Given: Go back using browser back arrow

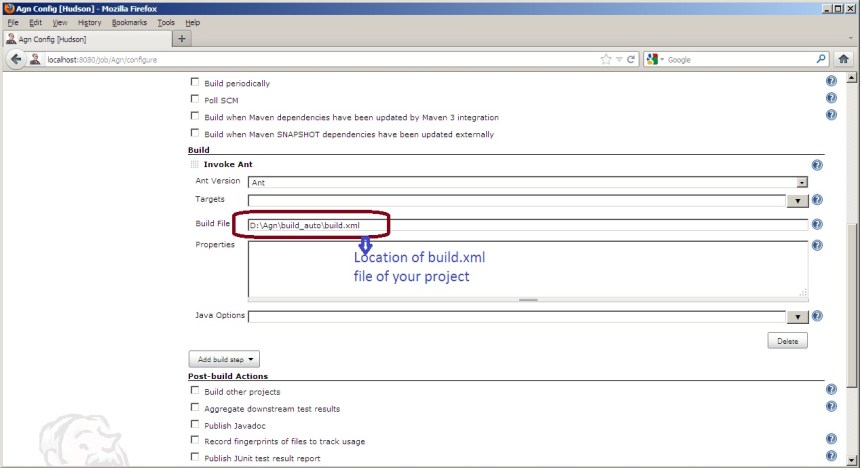Looking at the screenshot, I should pos(16,59).
